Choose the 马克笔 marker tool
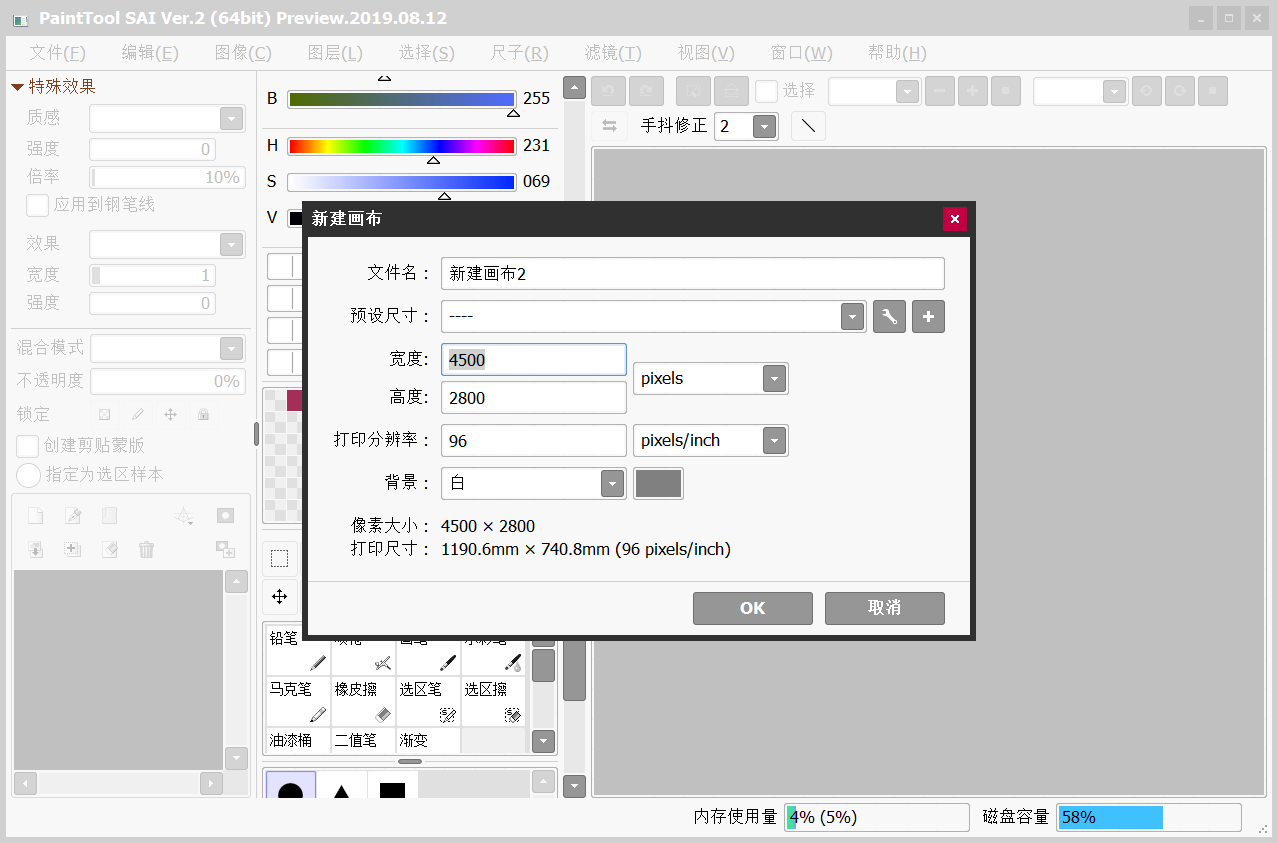This screenshot has height=843, width=1278. pyautogui.click(x=298, y=701)
